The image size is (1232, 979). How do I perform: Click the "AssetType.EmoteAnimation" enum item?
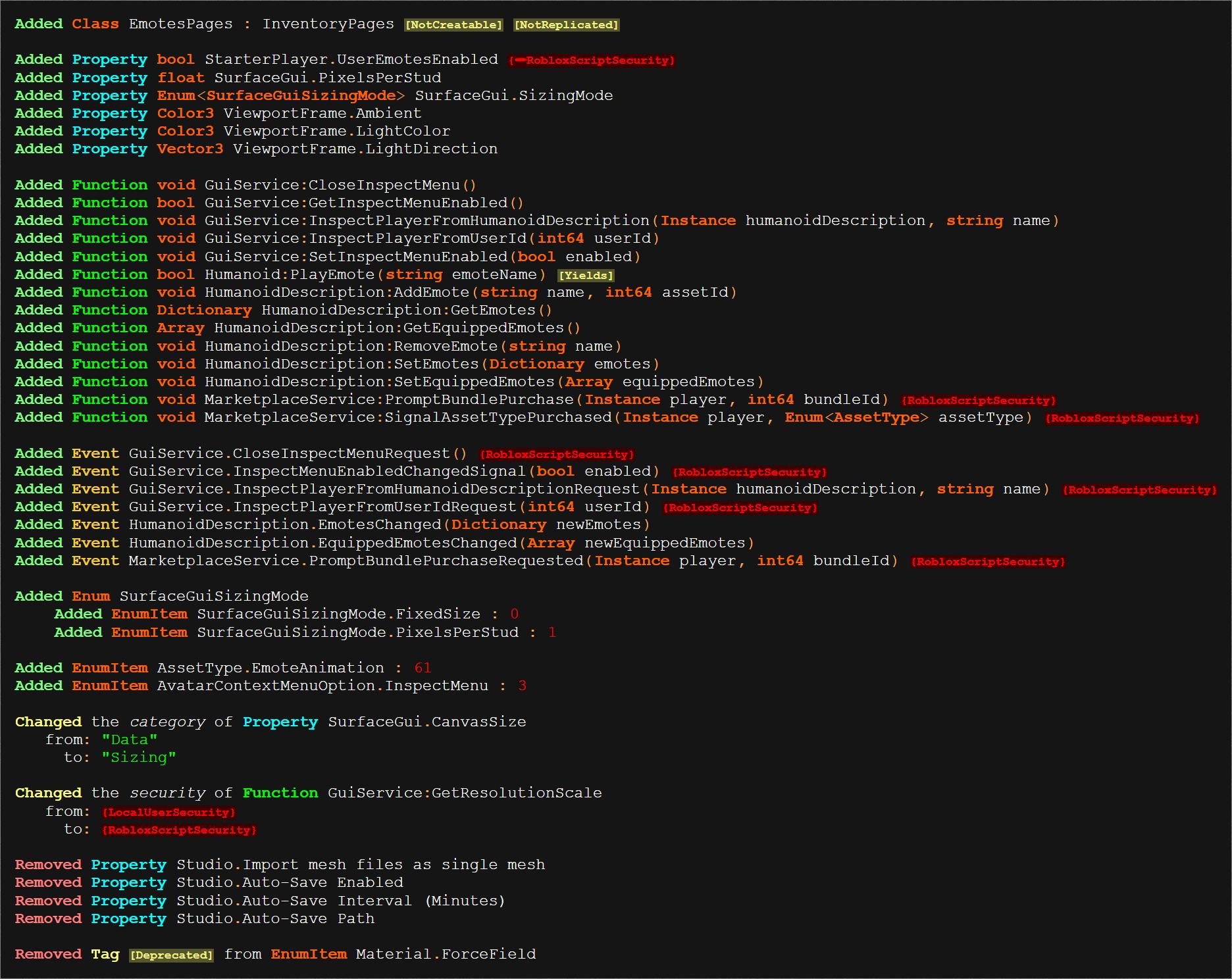pyautogui.click(x=270, y=668)
